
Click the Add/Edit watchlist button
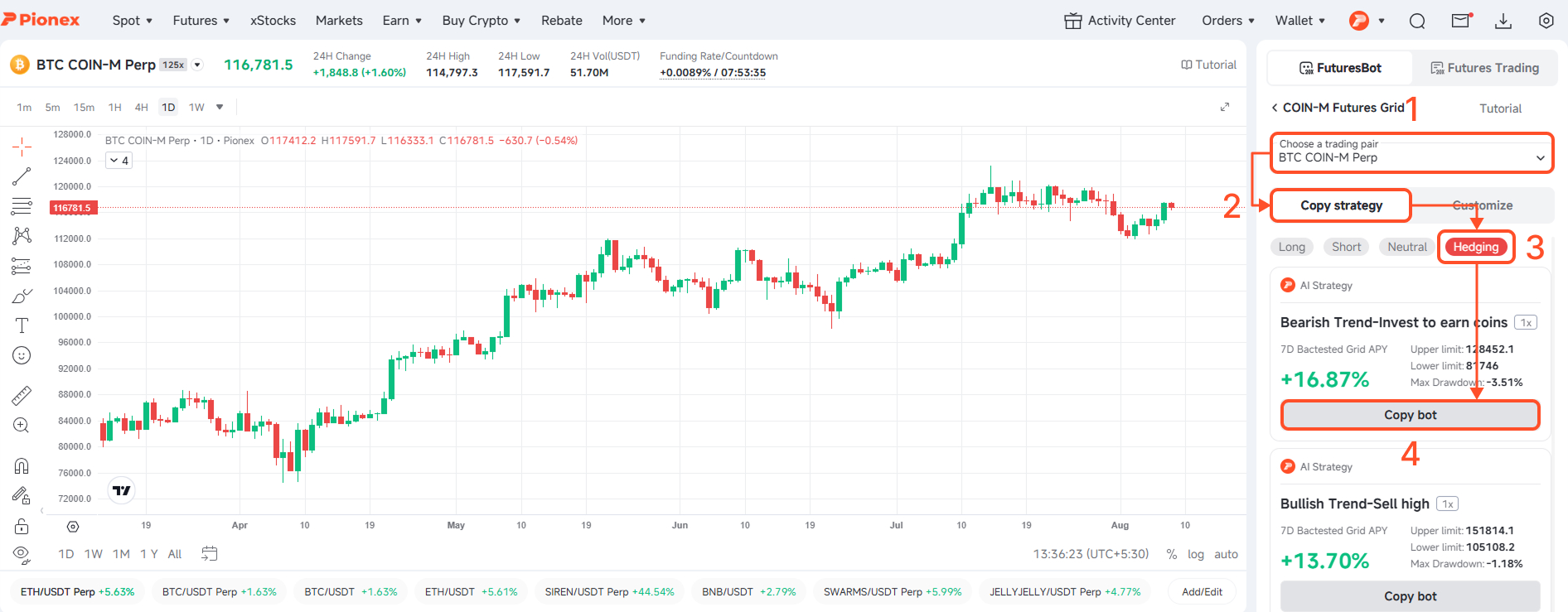pos(1202,591)
